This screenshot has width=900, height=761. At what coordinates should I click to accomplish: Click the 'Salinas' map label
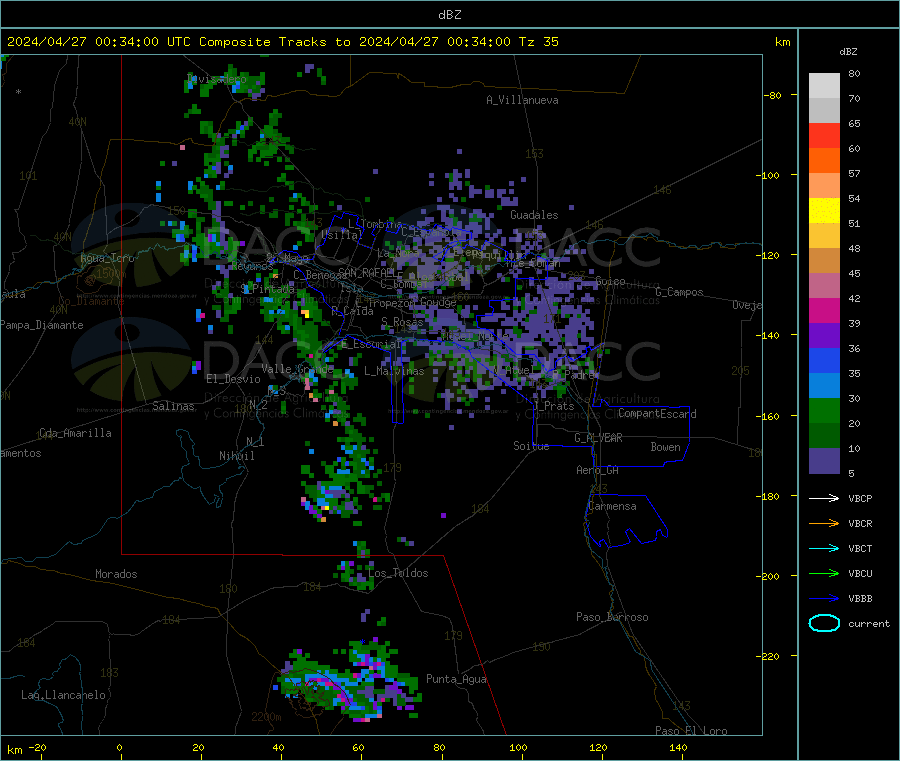173,406
